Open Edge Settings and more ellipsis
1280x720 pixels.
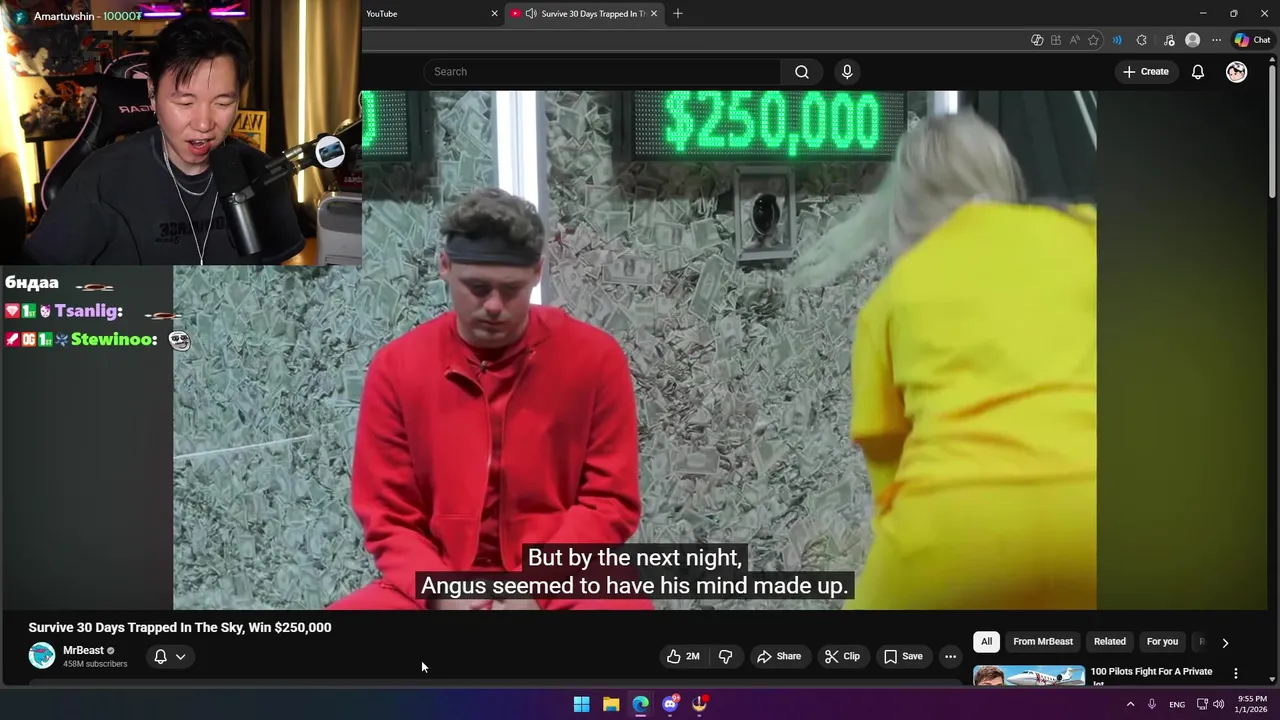tap(1216, 40)
